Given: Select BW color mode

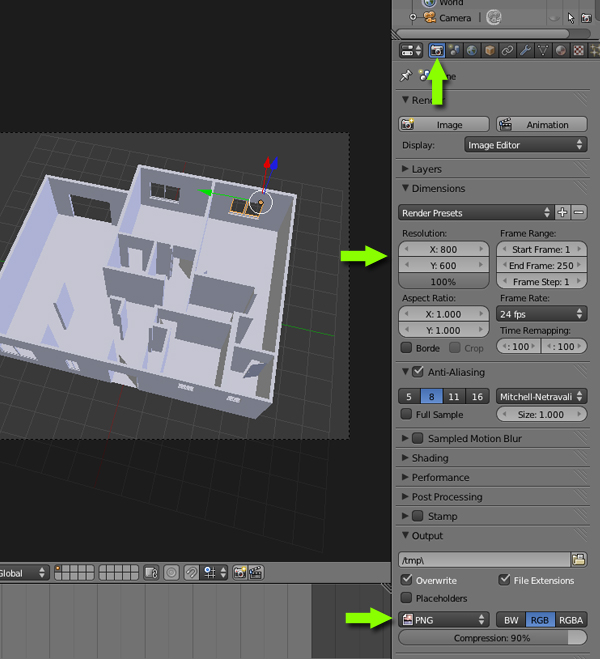Looking at the screenshot, I should click(x=511, y=620).
